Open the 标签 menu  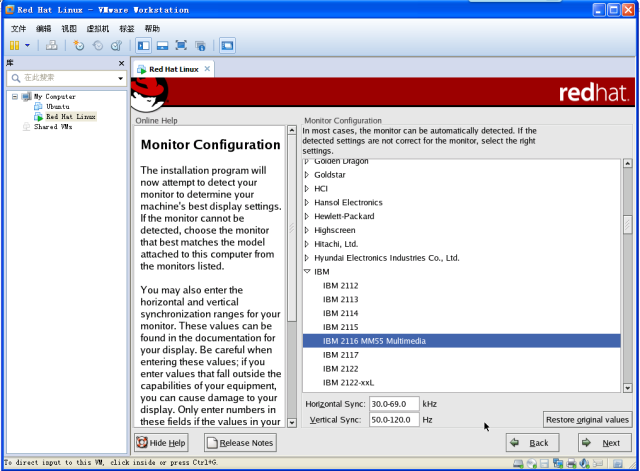click(x=127, y=29)
